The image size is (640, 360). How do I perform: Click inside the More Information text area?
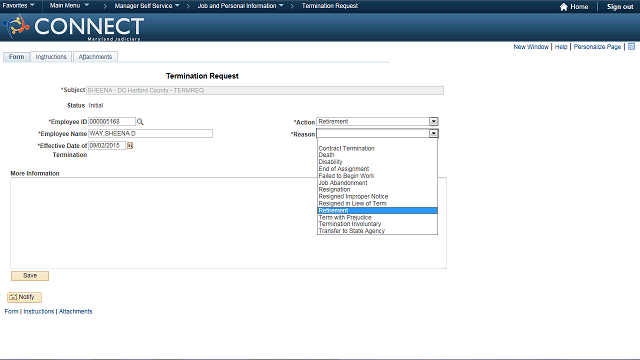[229, 223]
